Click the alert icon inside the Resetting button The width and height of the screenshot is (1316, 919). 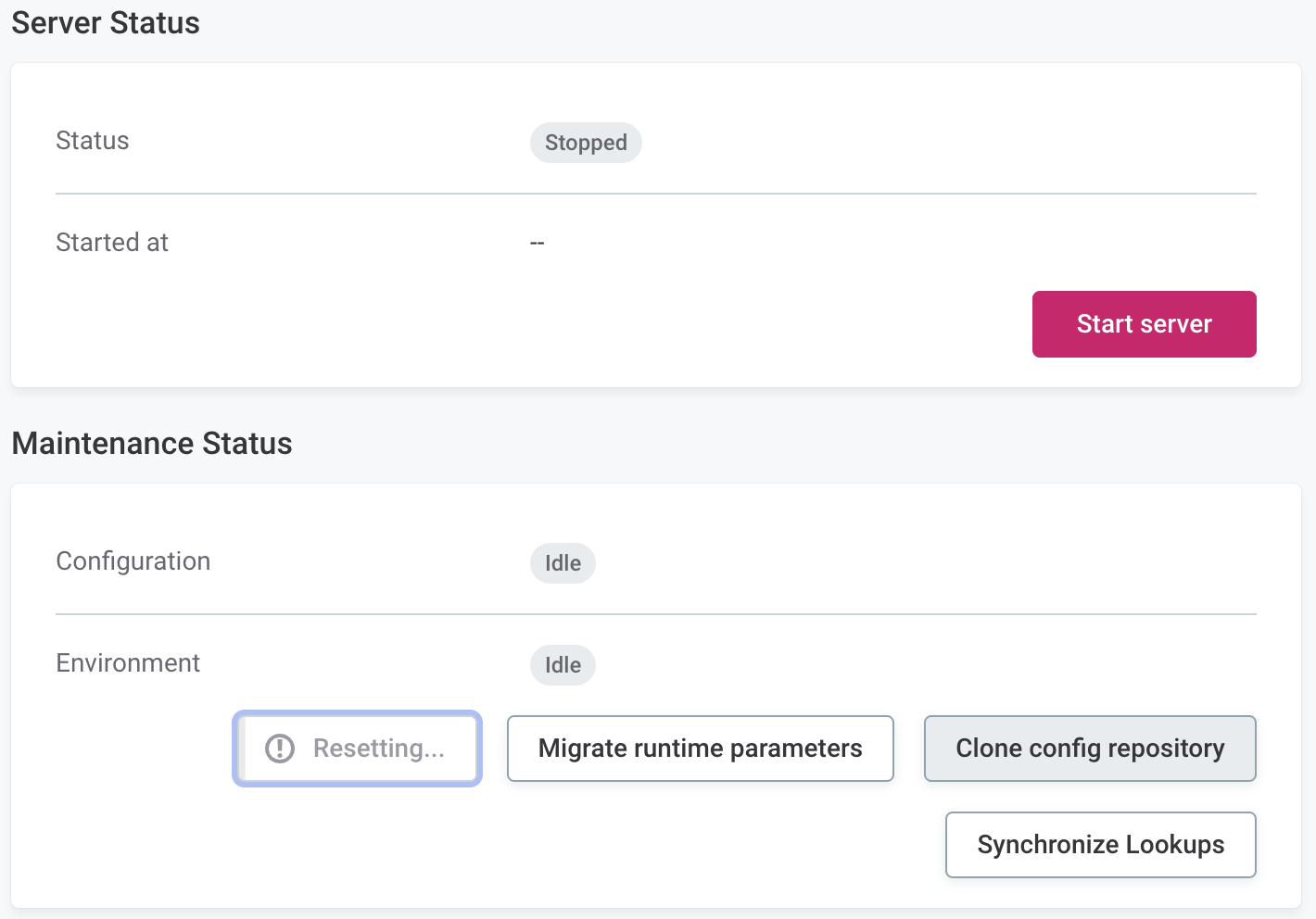click(279, 748)
